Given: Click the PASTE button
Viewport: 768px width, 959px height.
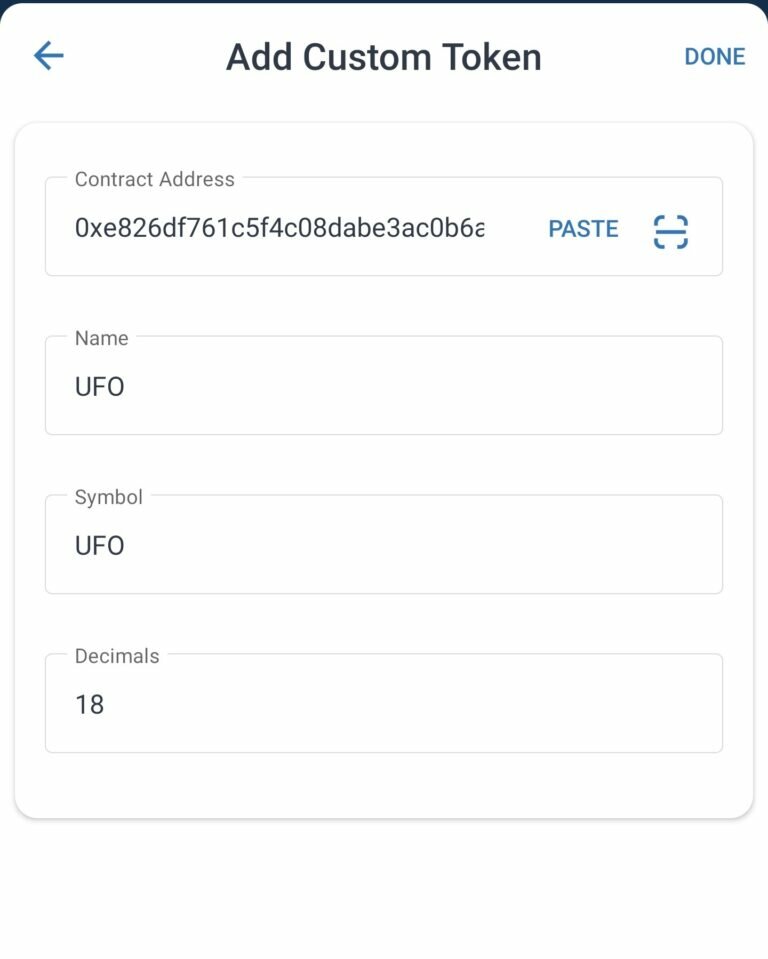Looking at the screenshot, I should (x=583, y=229).
